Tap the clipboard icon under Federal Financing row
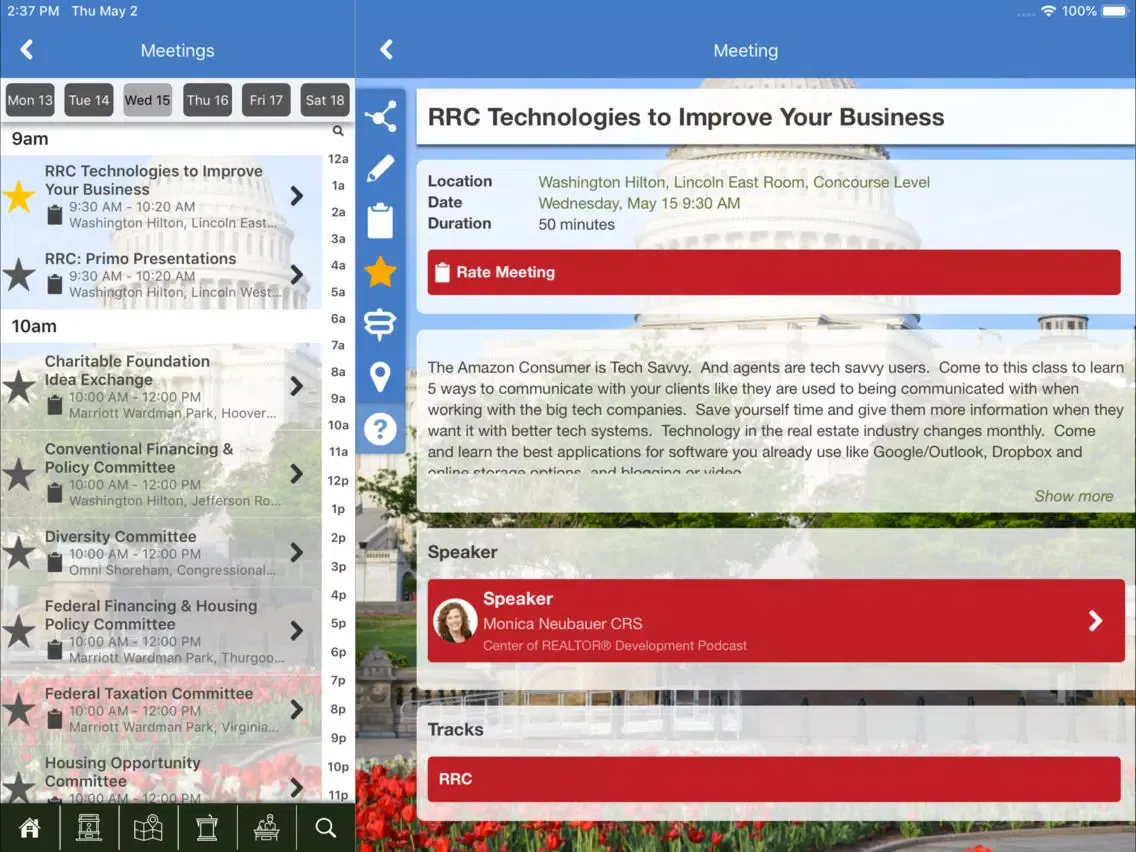This screenshot has height=852, width=1136. pyautogui.click(x=54, y=650)
